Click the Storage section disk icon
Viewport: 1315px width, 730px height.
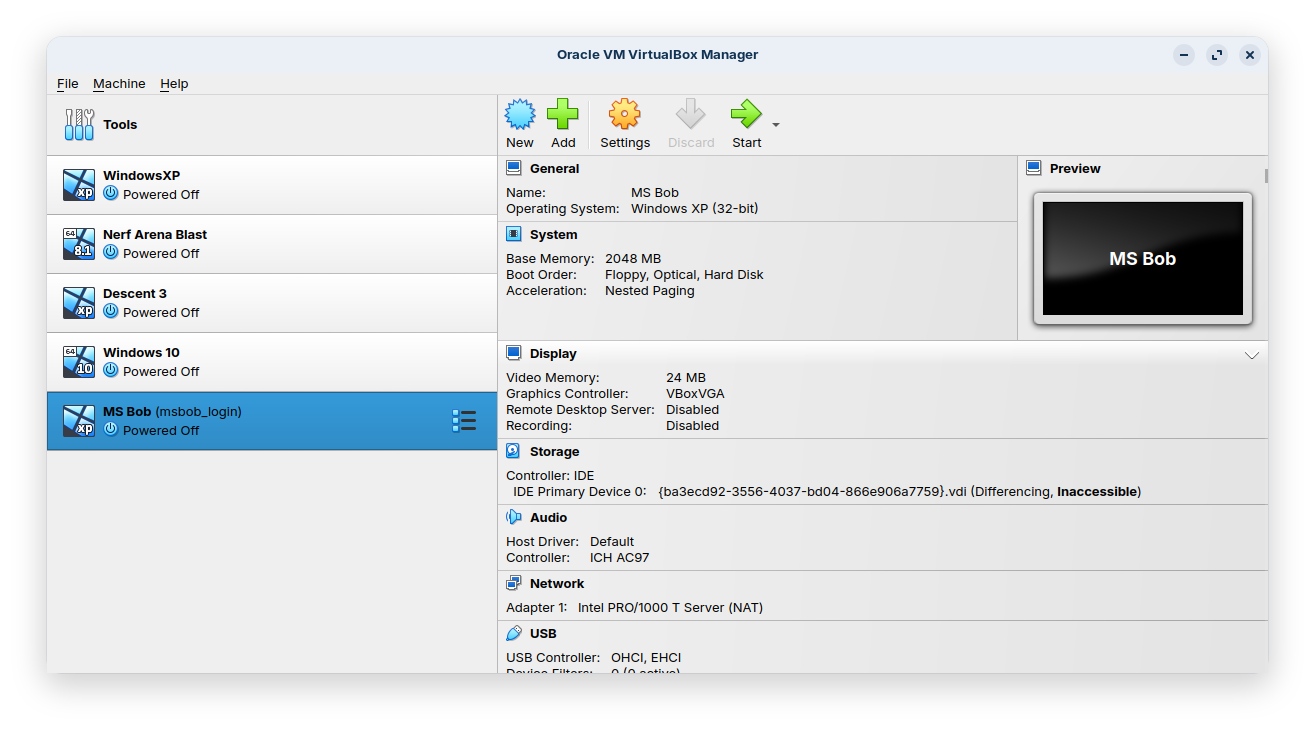pyautogui.click(x=513, y=451)
